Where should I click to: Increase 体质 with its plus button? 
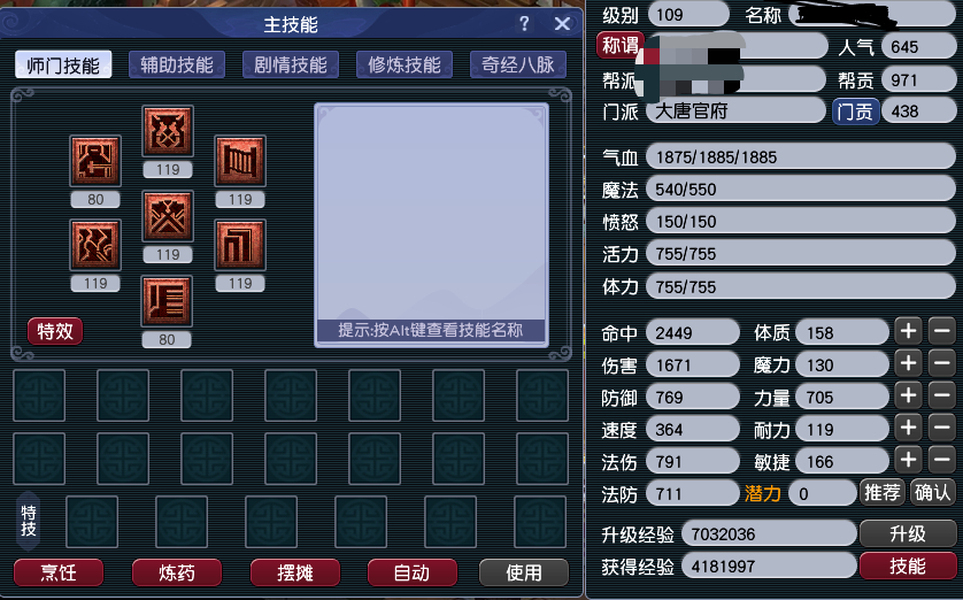pyautogui.click(x=907, y=331)
